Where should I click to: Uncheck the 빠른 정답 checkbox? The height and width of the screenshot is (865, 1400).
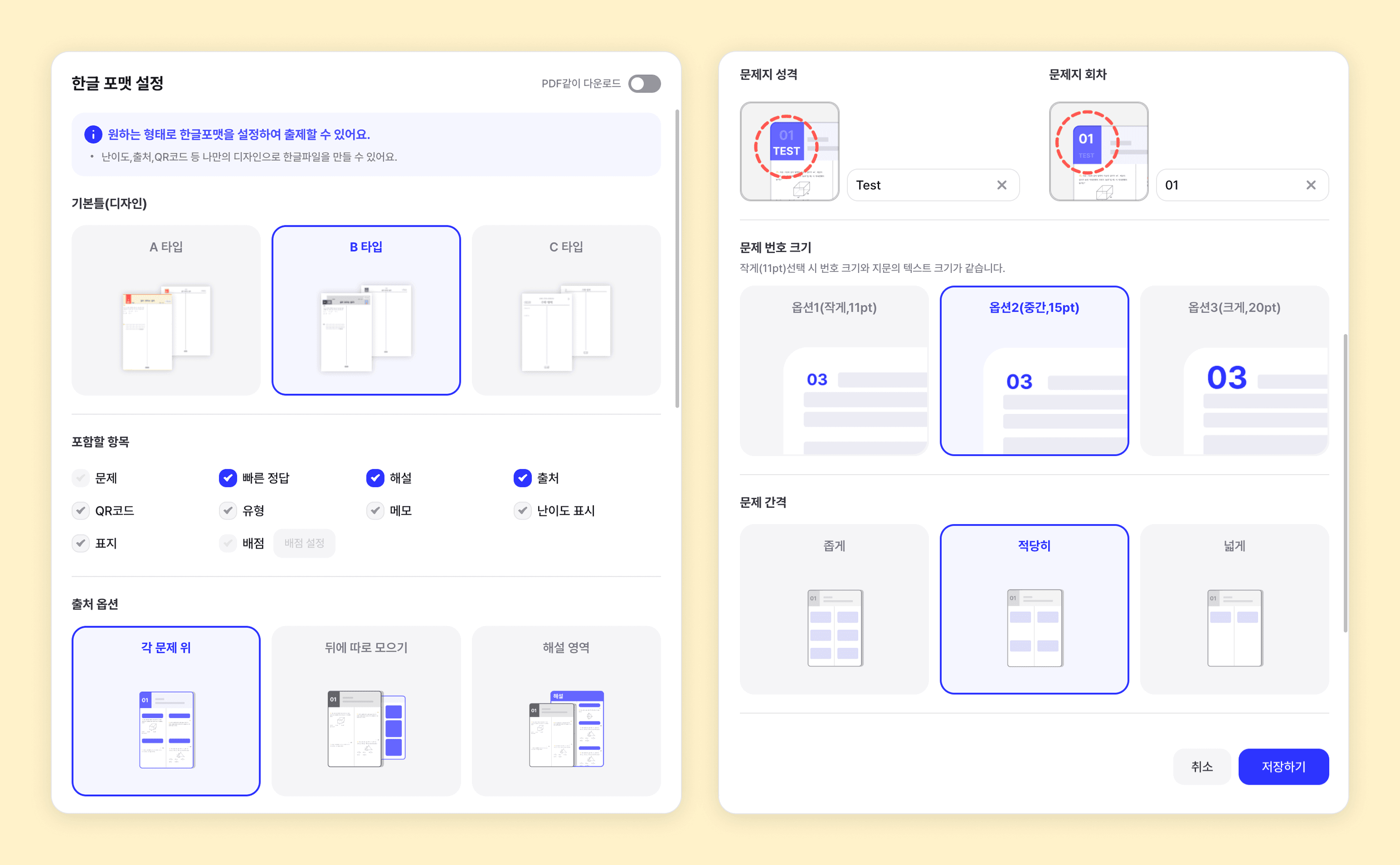pos(228,478)
